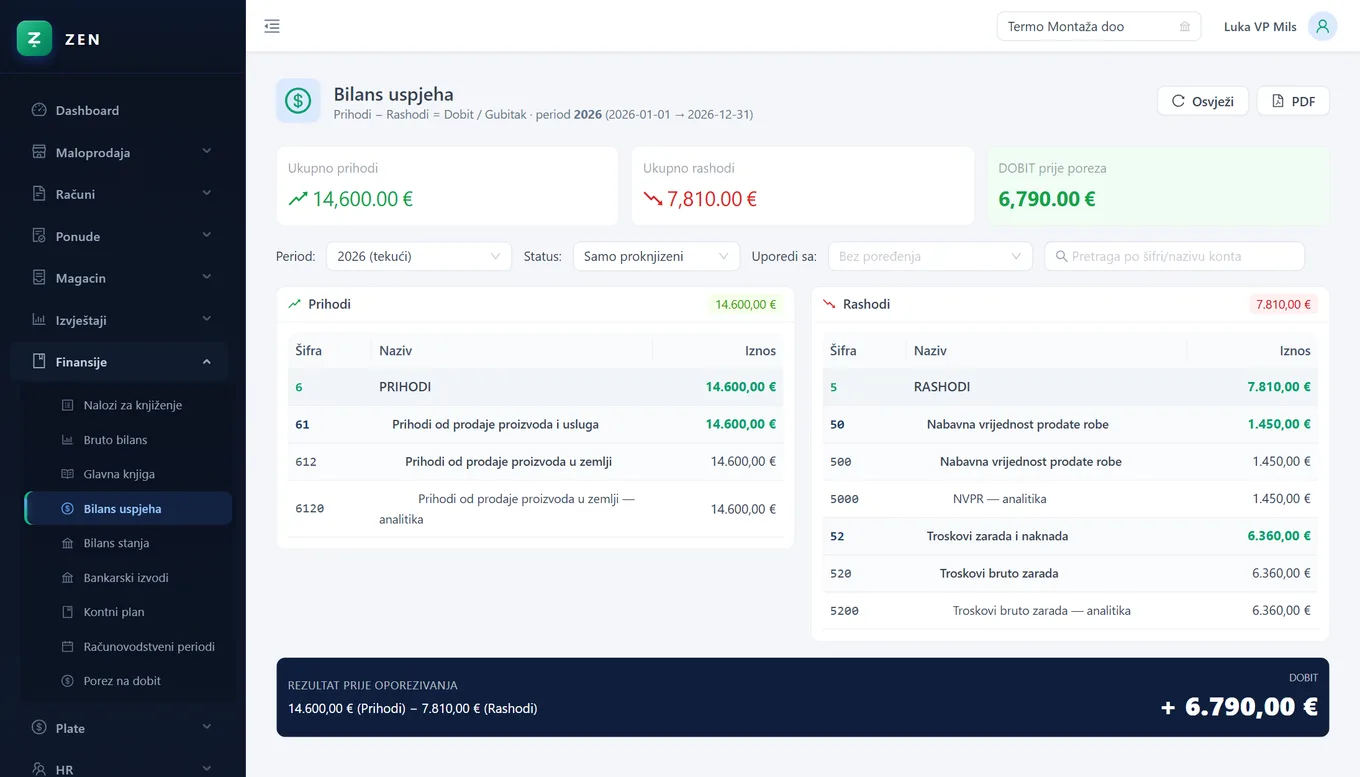Open the Period dropdown 2026 (tekući)
The height and width of the screenshot is (777, 1360).
point(419,256)
